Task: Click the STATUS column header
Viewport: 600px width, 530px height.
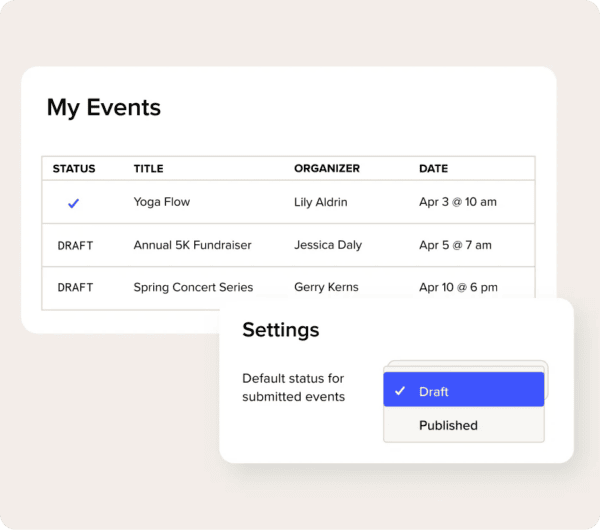Action: tap(73, 169)
